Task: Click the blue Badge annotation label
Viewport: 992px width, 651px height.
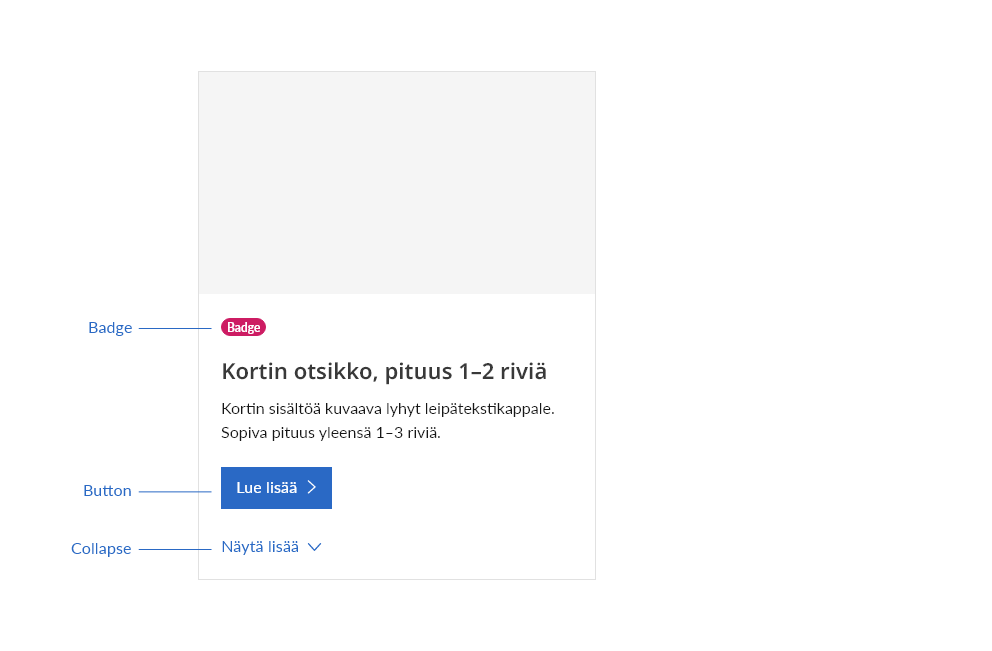Action: [x=110, y=328]
